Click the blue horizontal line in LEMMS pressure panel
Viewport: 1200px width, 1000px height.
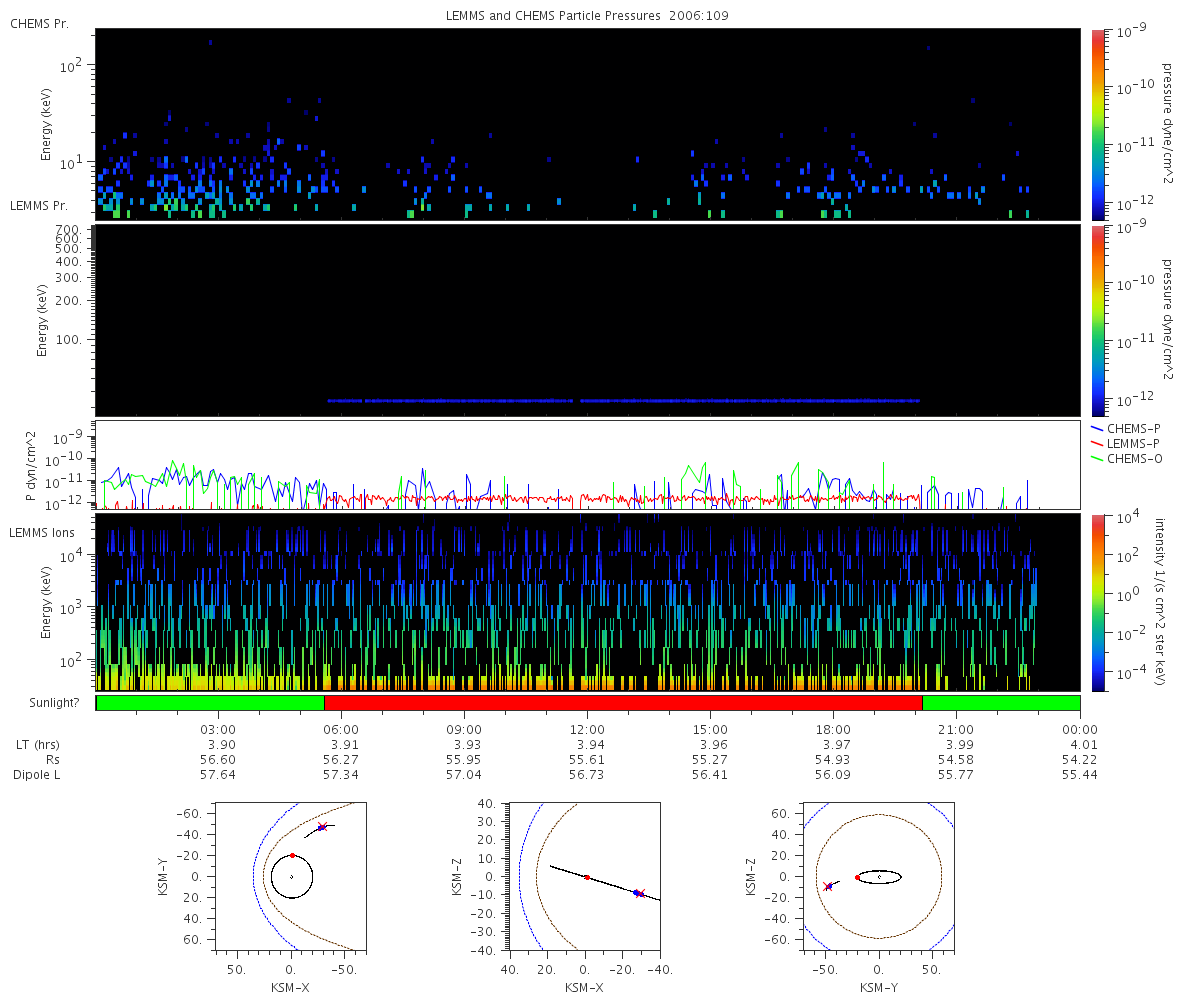(623, 401)
